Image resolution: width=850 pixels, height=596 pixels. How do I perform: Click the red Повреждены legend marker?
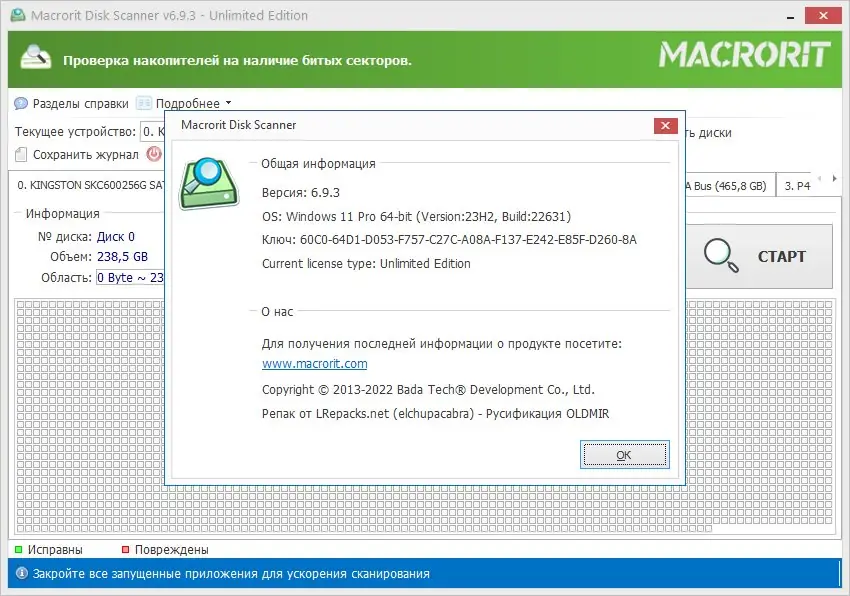pos(125,549)
